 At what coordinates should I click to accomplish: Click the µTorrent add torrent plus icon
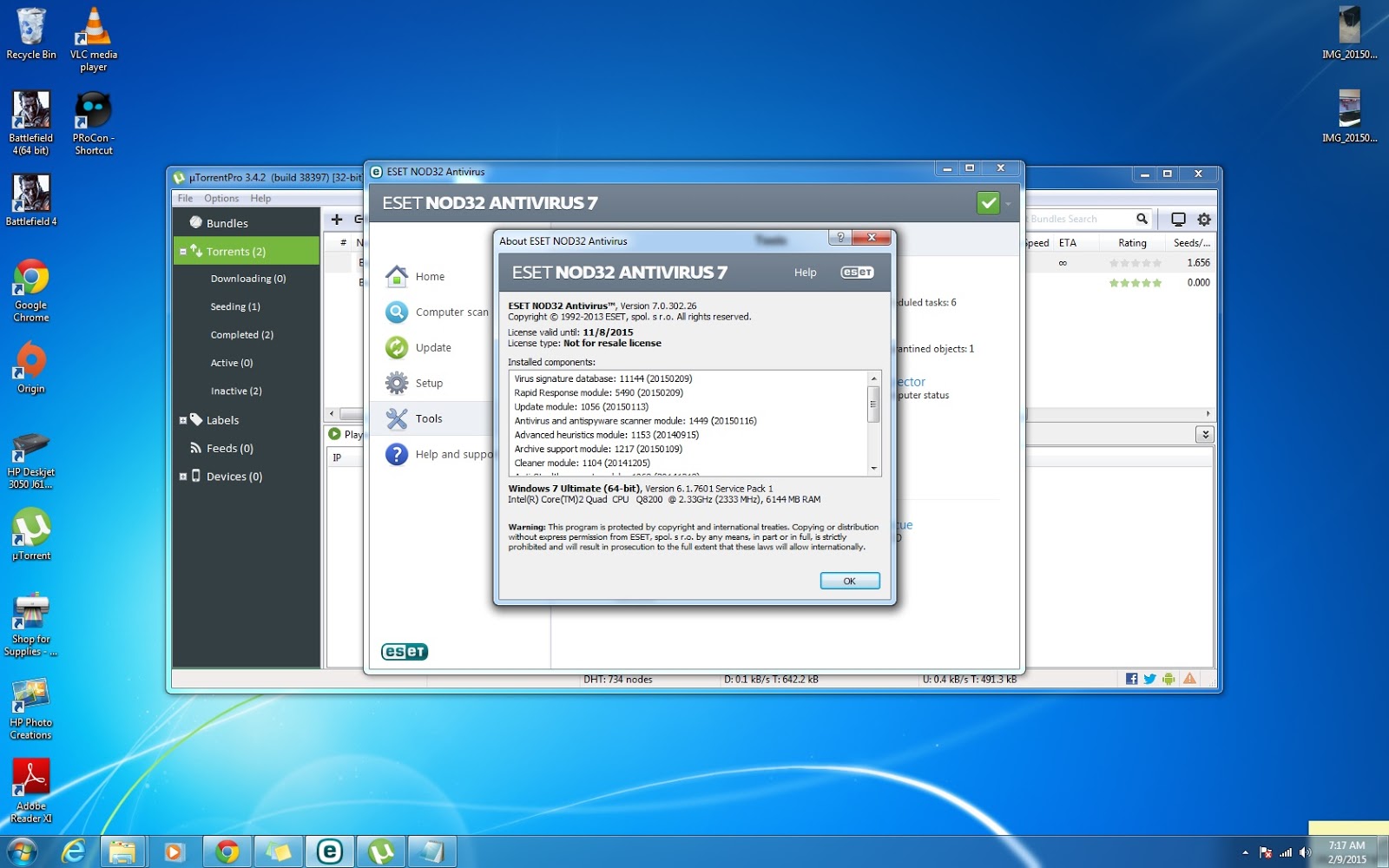[x=337, y=220]
